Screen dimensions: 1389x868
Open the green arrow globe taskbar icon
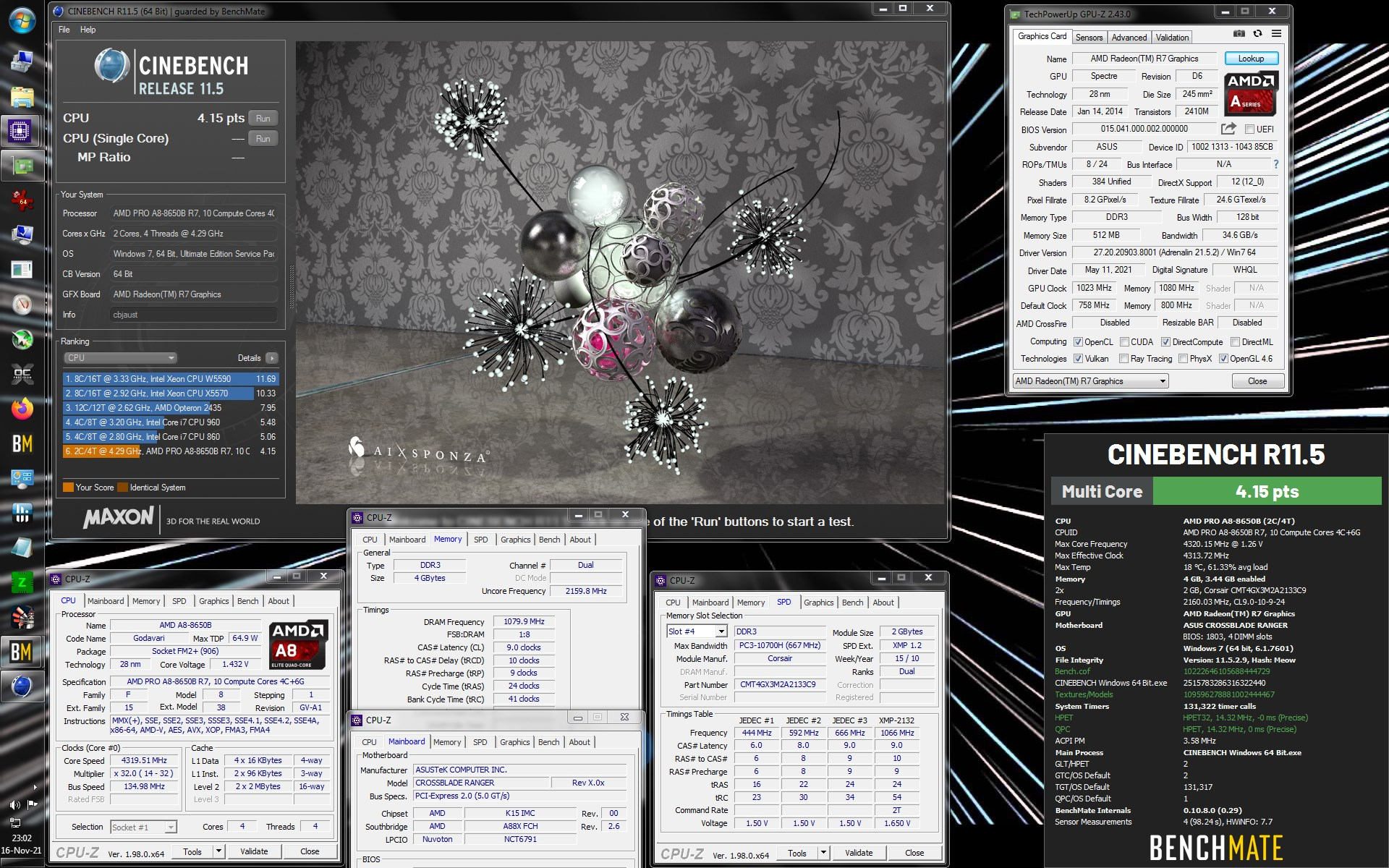pyautogui.click(x=22, y=339)
